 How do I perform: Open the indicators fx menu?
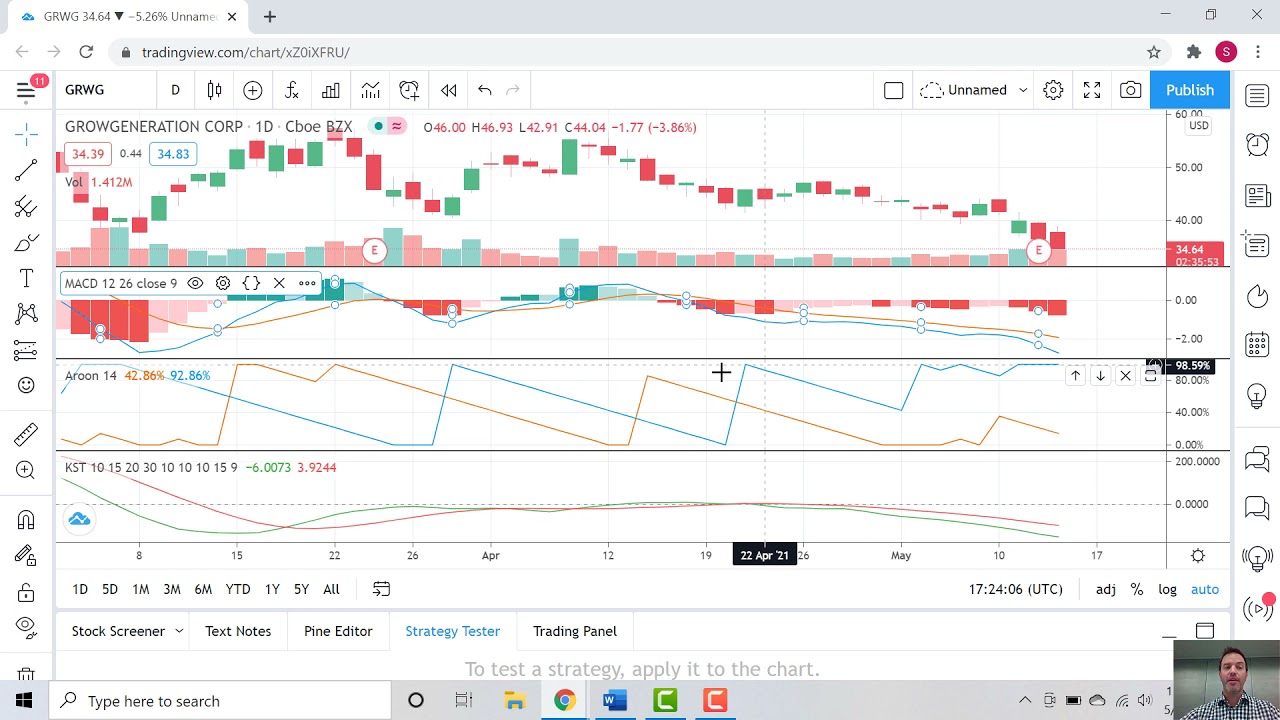point(292,90)
